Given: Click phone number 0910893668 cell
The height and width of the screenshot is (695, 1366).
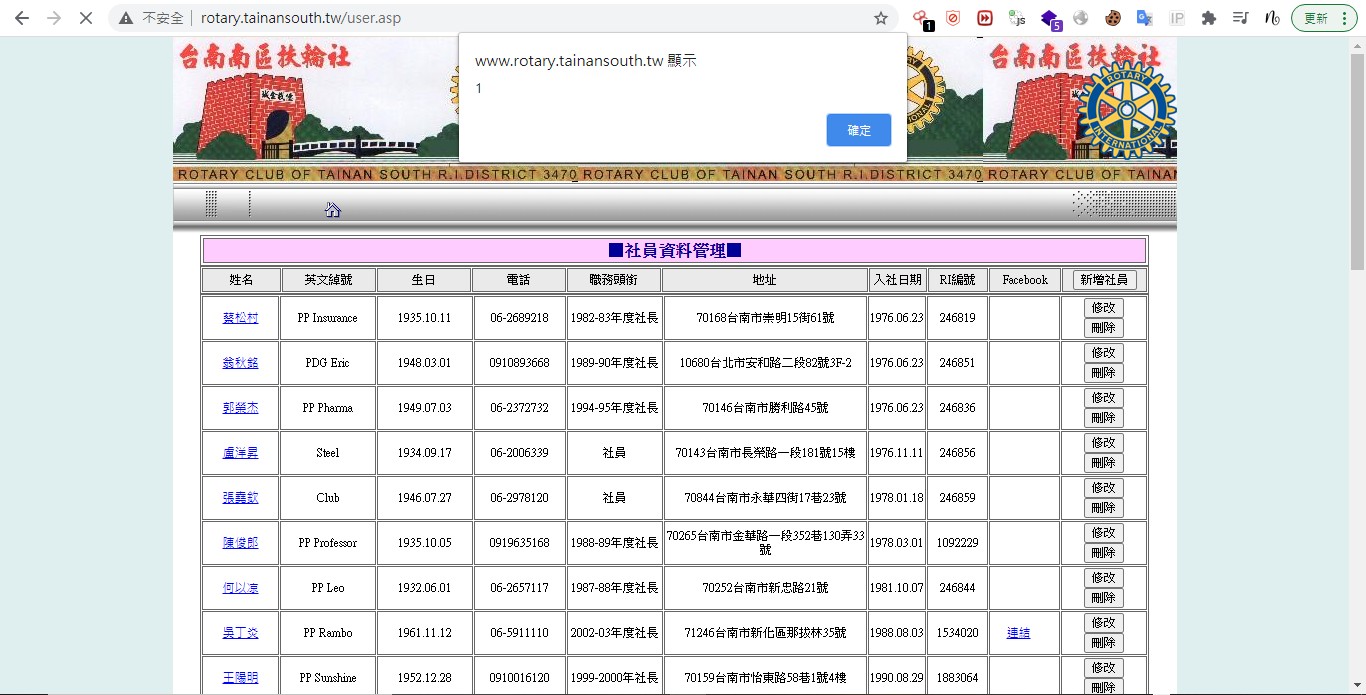Looking at the screenshot, I should point(520,363).
